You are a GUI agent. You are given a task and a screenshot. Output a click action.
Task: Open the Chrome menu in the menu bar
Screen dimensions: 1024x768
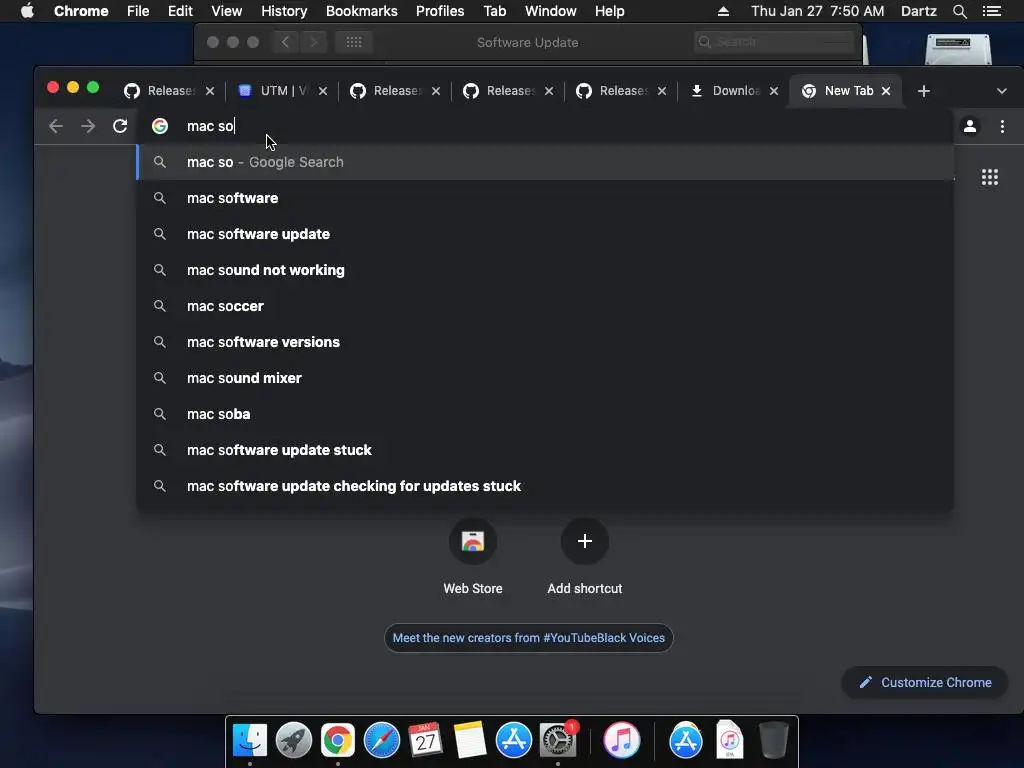point(81,11)
